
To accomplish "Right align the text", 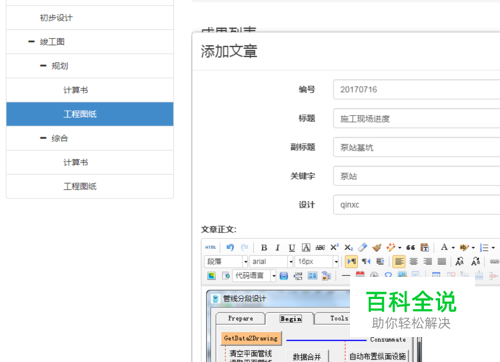I will [x=428, y=262].
